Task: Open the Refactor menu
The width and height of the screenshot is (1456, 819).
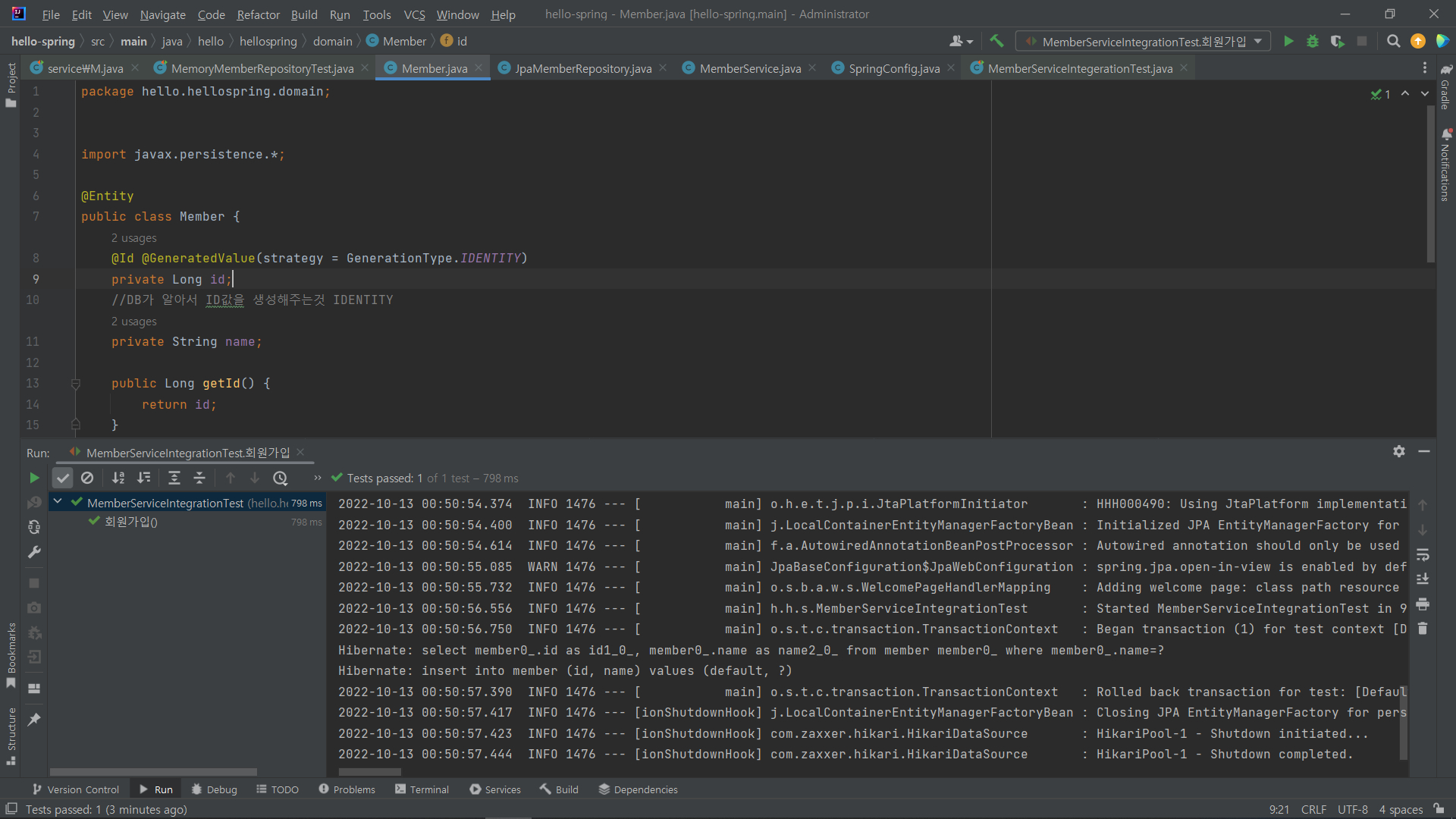Action: point(258,14)
